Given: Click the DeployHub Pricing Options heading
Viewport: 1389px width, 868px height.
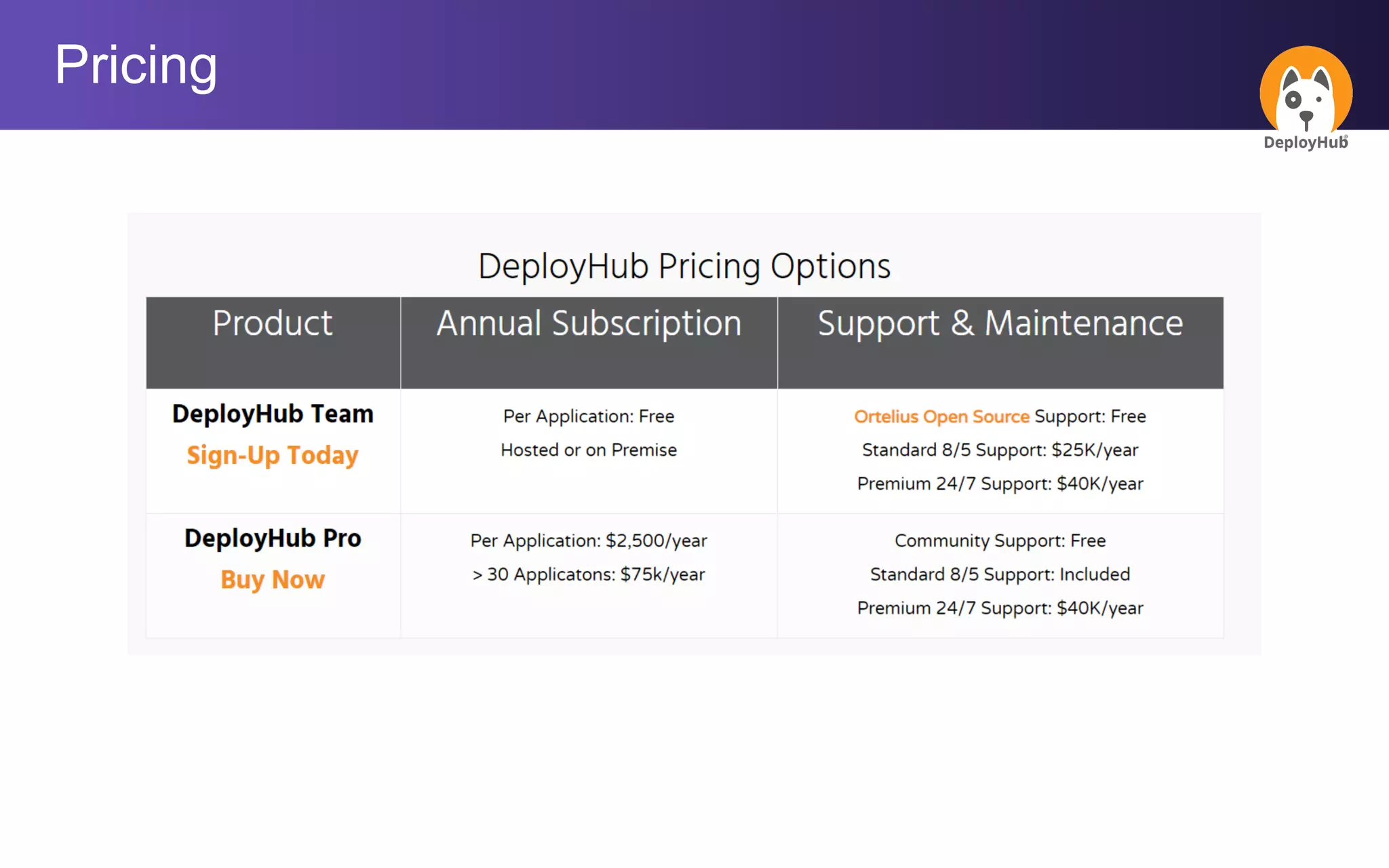Looking at the screenshot, I should (x=684, y=267).
